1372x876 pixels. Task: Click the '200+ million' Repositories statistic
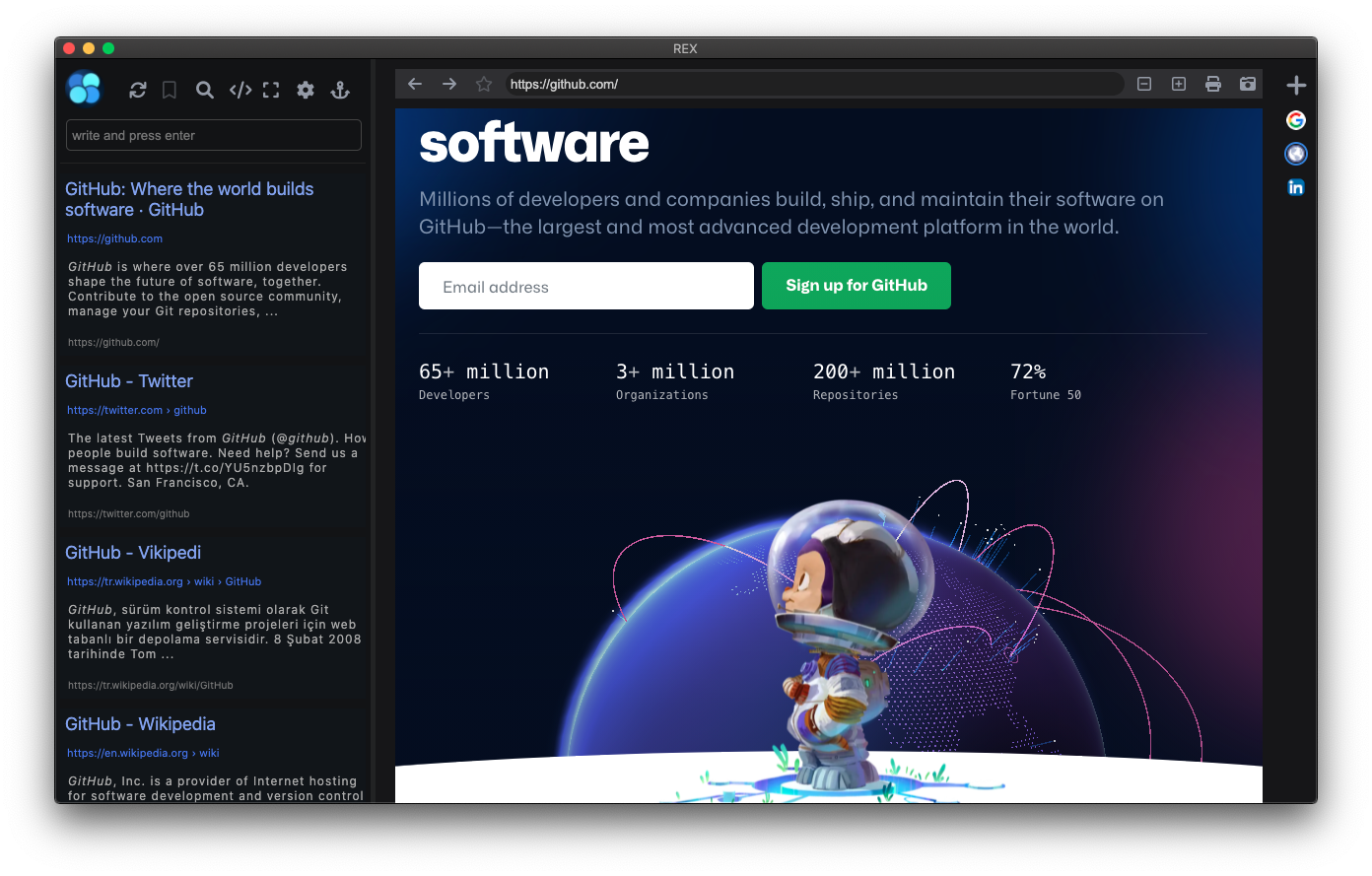tap(884, 371)
